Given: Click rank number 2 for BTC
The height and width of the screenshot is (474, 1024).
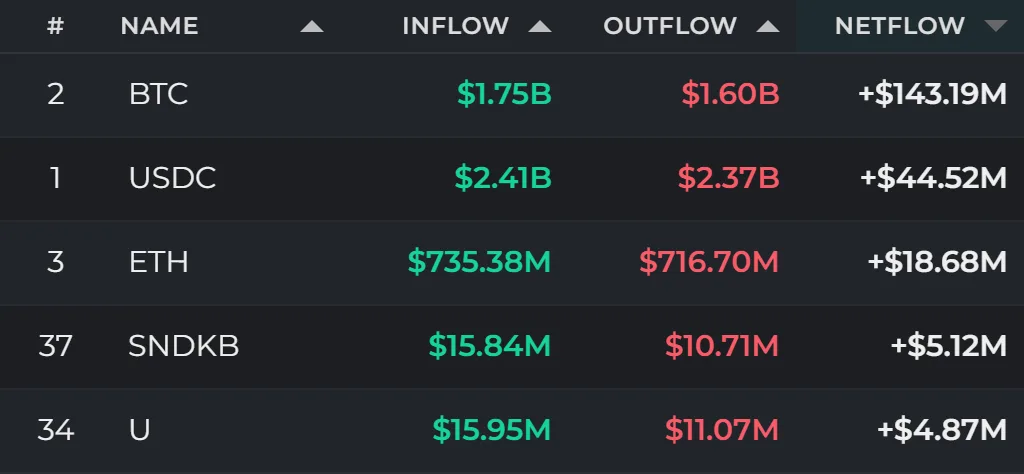Looking at the screenshot, I should point(56,95).
